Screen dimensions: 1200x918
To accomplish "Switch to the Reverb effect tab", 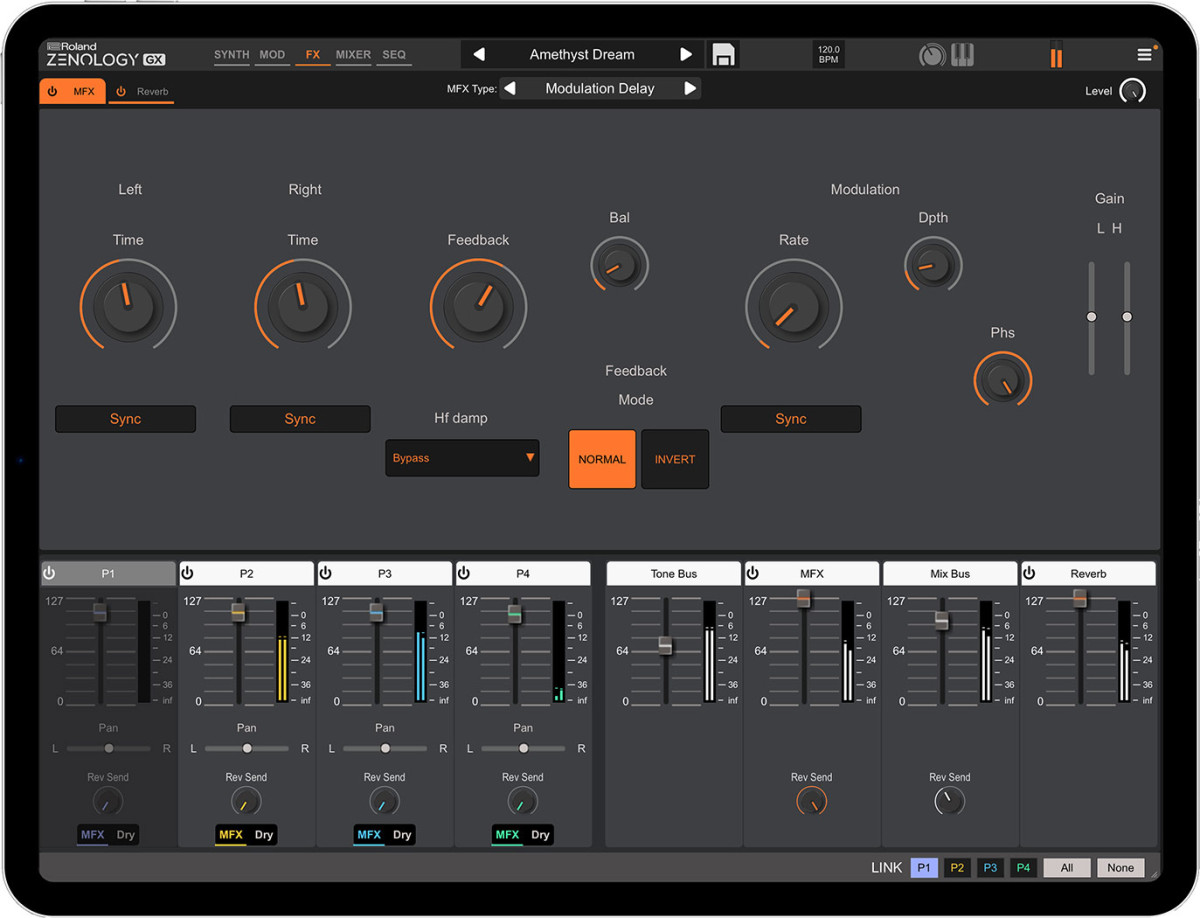I will [x=141, y=92].
